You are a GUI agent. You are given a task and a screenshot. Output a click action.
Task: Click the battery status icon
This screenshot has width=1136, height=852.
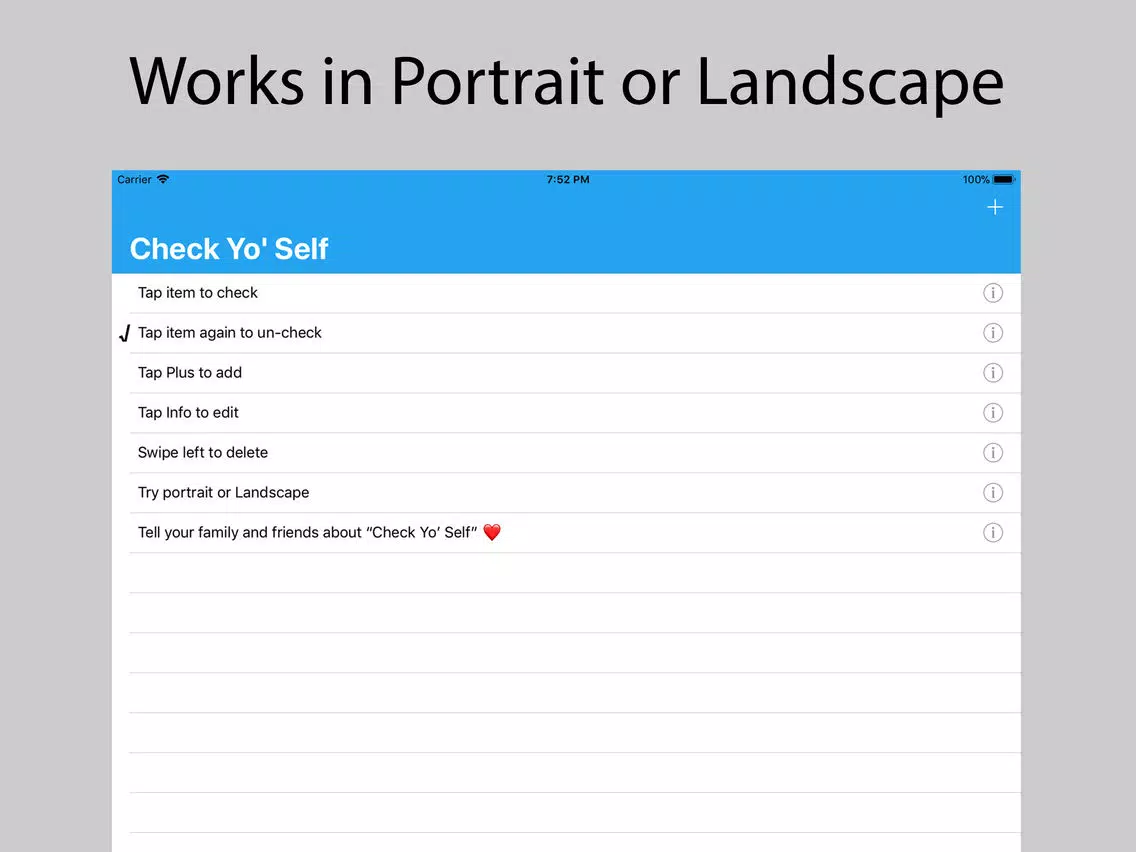1004,179
